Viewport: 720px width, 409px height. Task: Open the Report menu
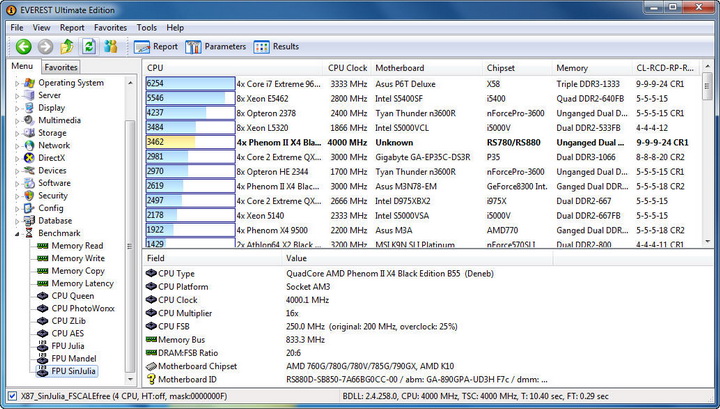pos(72,28)
